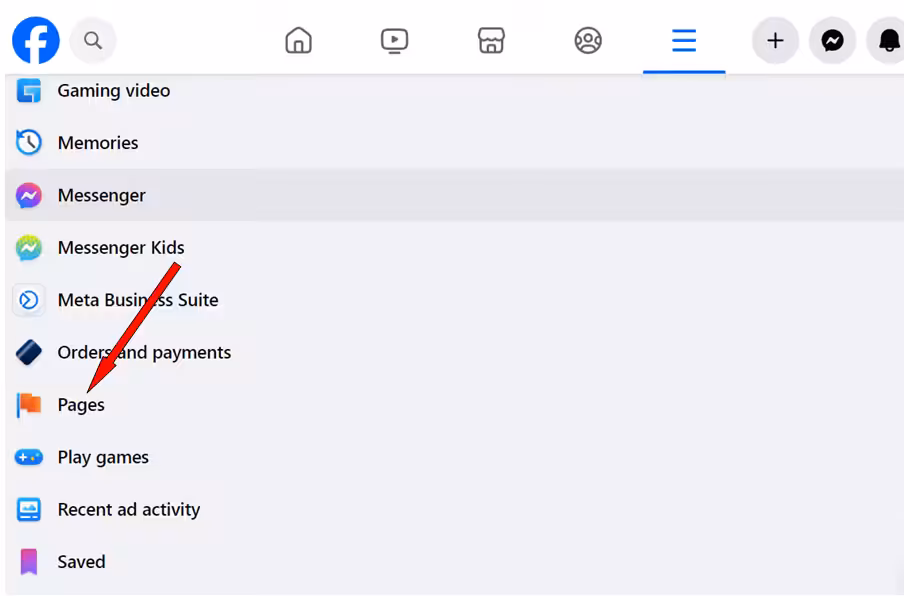Click the Recent ad activity icon
This screenshot has height=596, width=904.
click(28, 510)
